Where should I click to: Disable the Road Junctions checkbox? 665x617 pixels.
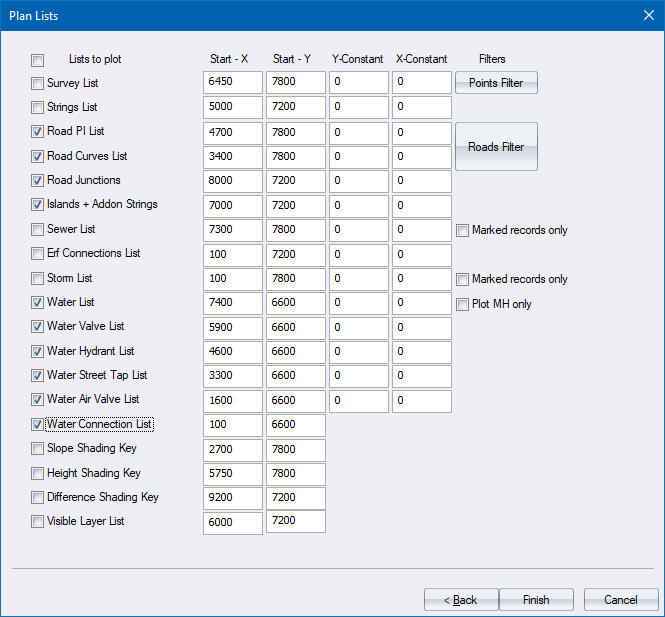[38, 181]
